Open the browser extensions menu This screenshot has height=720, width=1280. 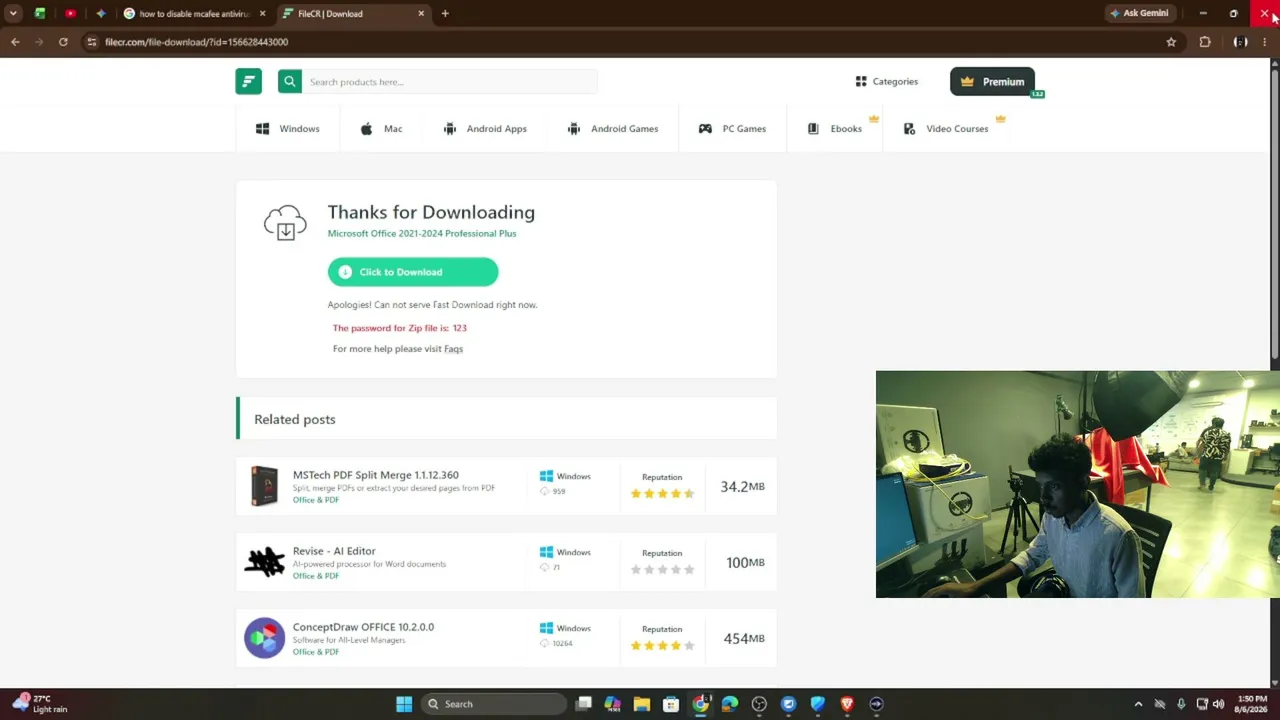[x=1205, y=42]
